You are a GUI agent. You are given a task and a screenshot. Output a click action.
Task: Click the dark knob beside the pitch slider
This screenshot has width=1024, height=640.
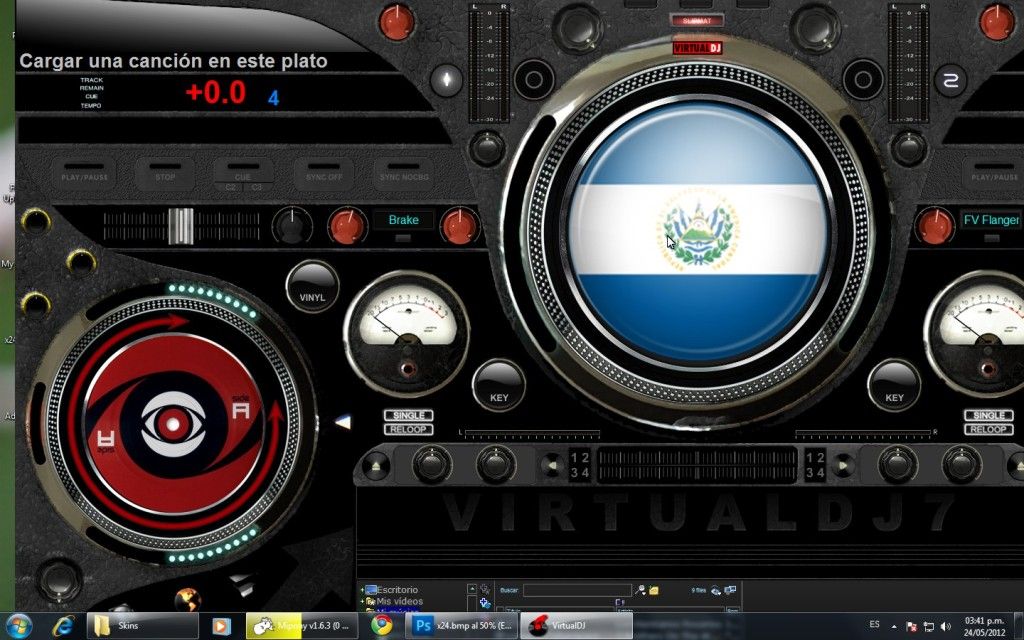[292, 226]
